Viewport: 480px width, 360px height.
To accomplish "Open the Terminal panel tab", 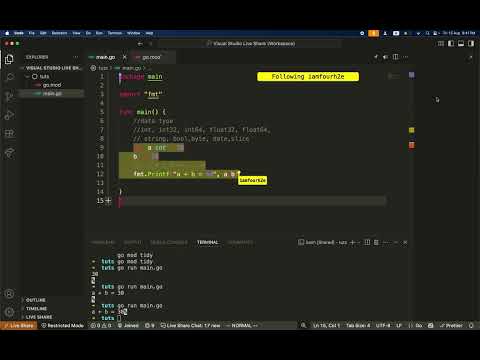I will [207, 242].
